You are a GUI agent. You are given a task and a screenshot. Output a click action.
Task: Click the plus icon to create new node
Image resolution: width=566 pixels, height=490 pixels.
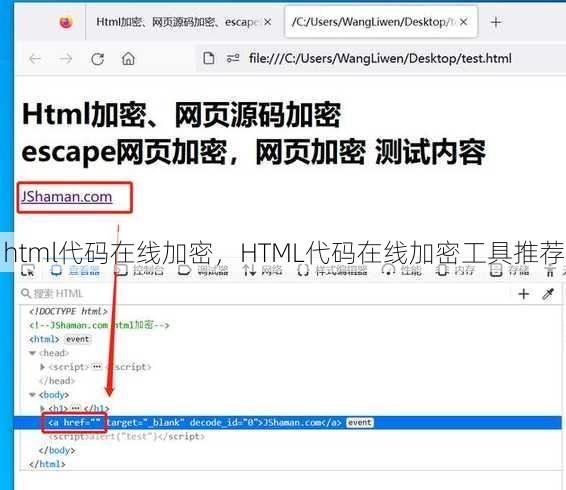[x=524, y=294]
